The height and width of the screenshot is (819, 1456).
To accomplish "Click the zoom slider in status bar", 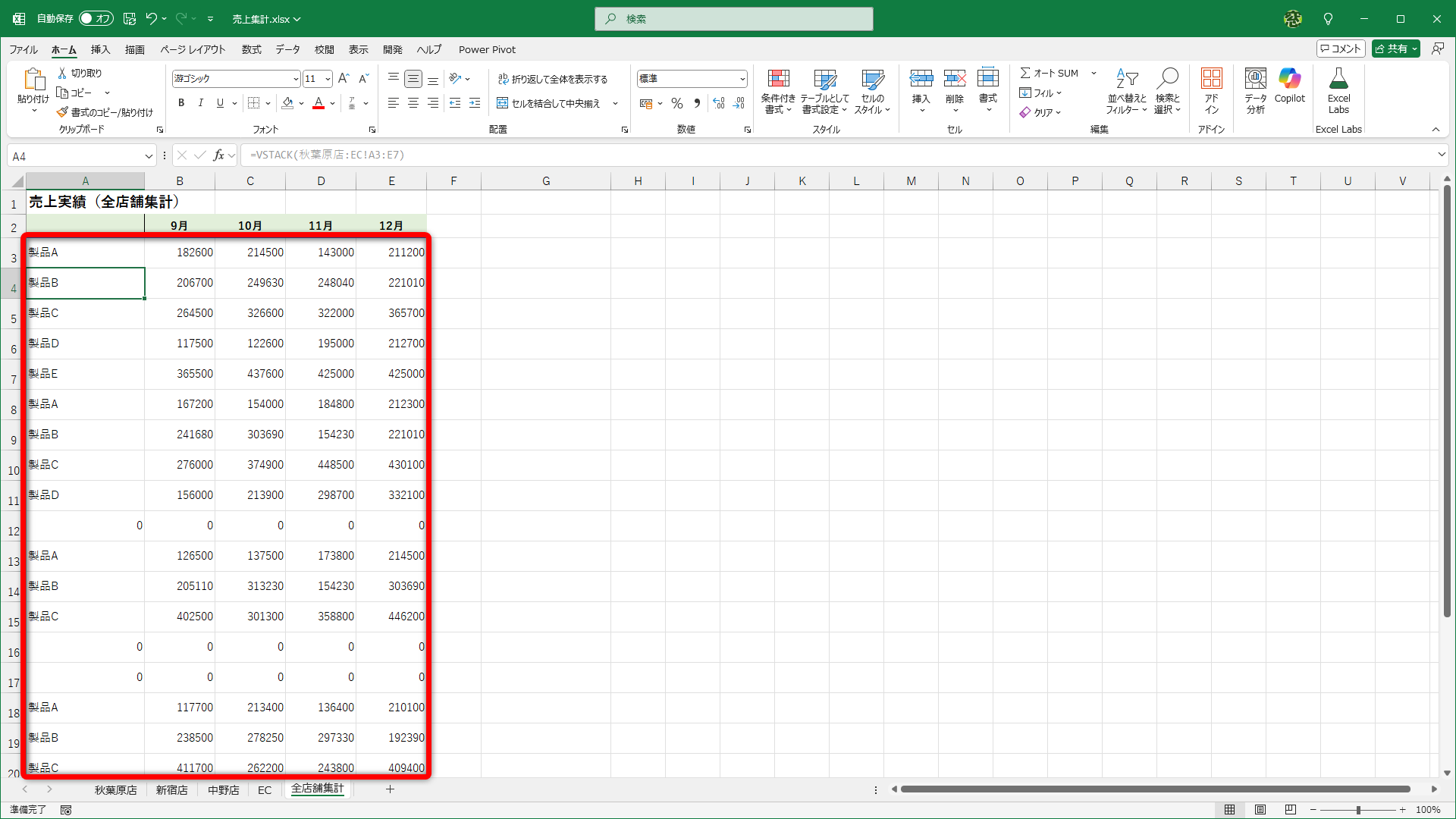I will coord(1357,810).
